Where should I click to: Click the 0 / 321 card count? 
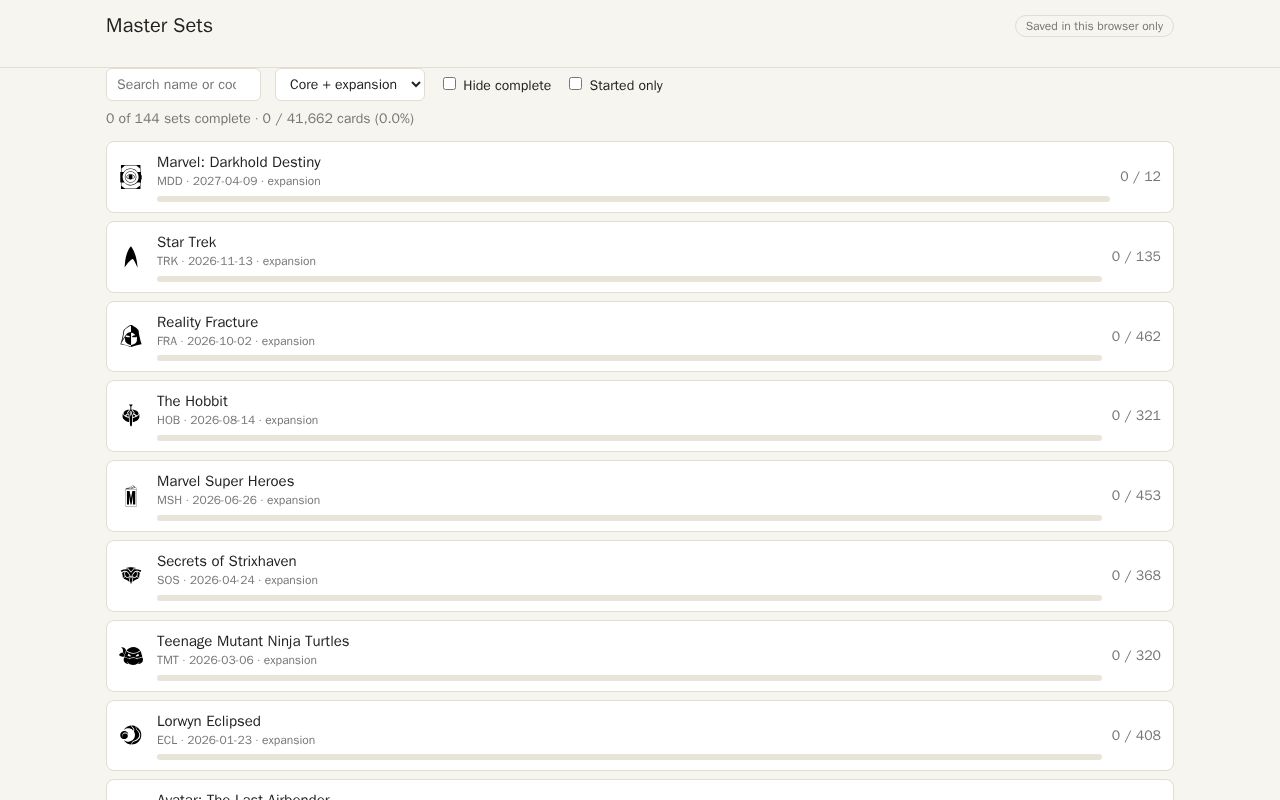pos(1136,415)
